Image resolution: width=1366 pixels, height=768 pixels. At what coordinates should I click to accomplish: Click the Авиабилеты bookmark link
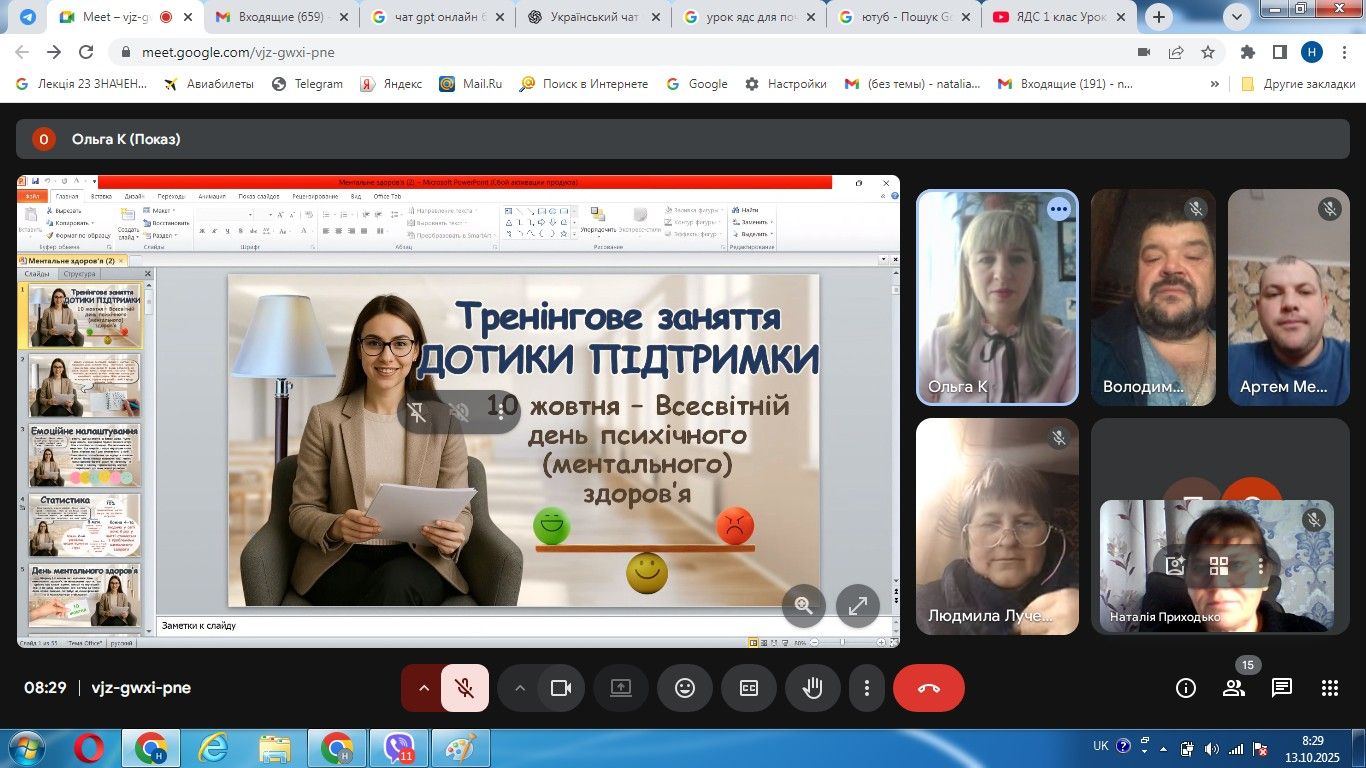[209, 84]
